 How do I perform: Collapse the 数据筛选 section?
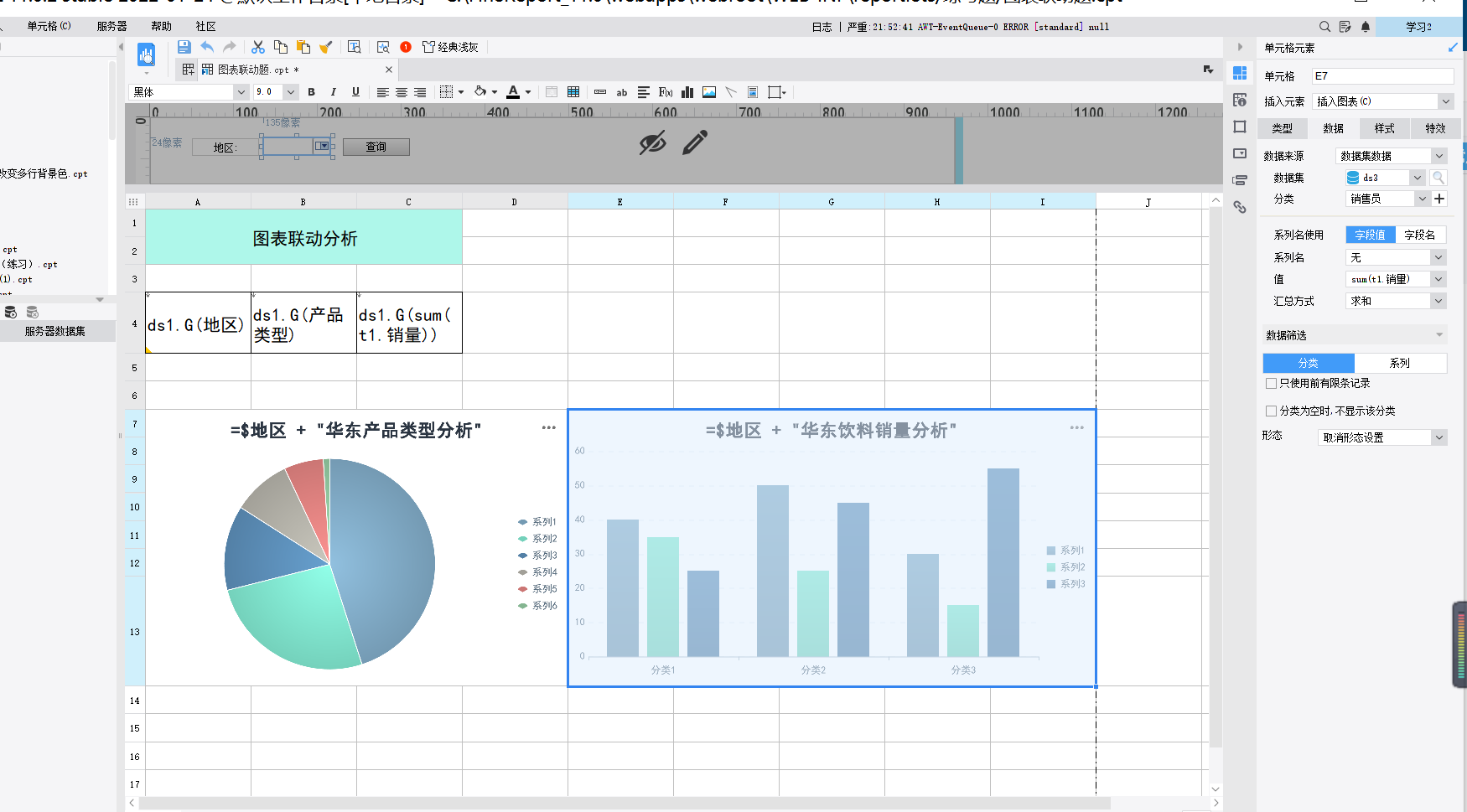tap(1439, 335)
